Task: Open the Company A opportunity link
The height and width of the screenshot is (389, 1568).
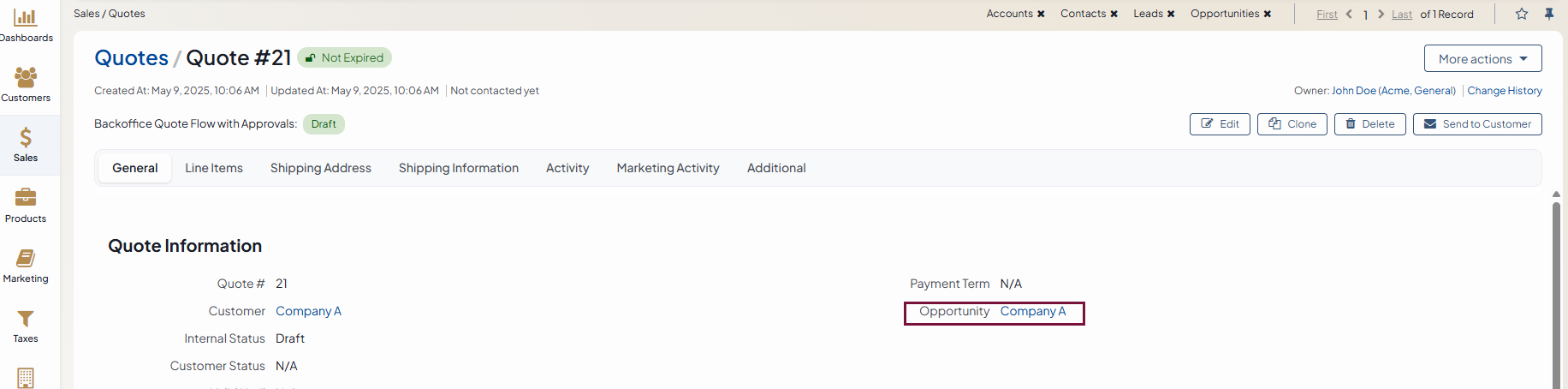Action: coord(1032,311)
